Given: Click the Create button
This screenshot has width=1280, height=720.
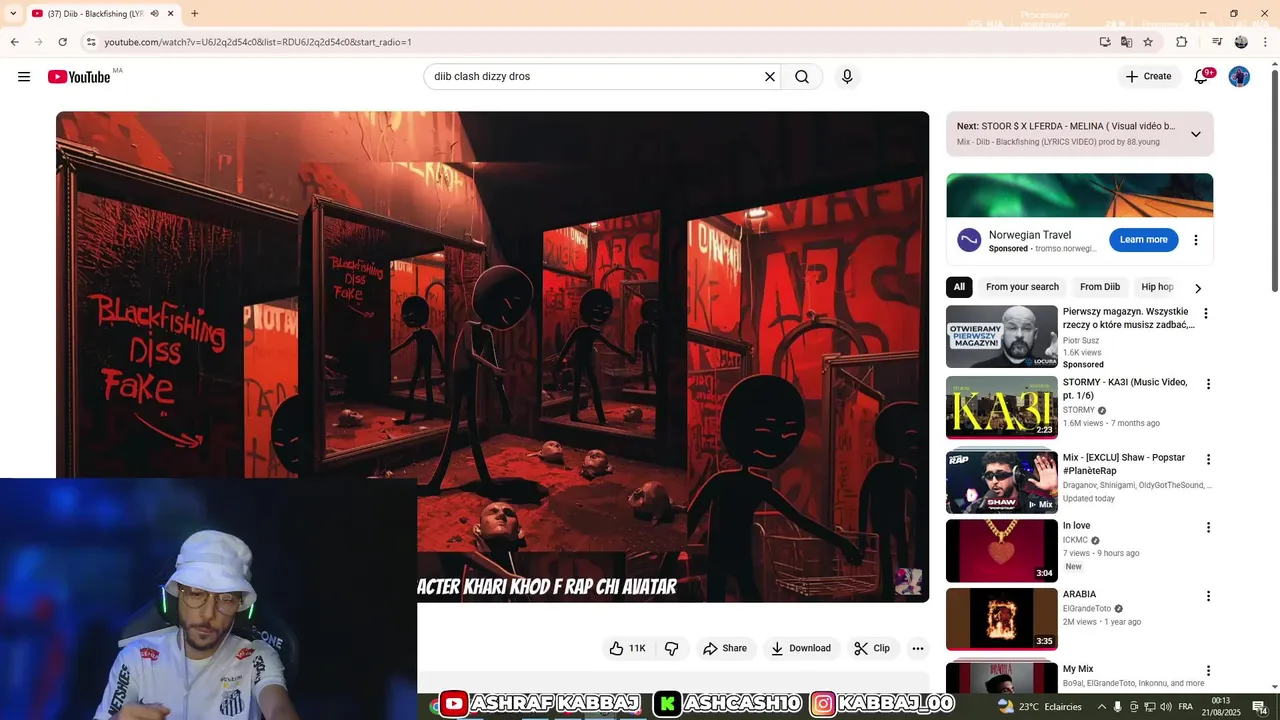Looking at the screenshot, I should [x=1148, y=77].
